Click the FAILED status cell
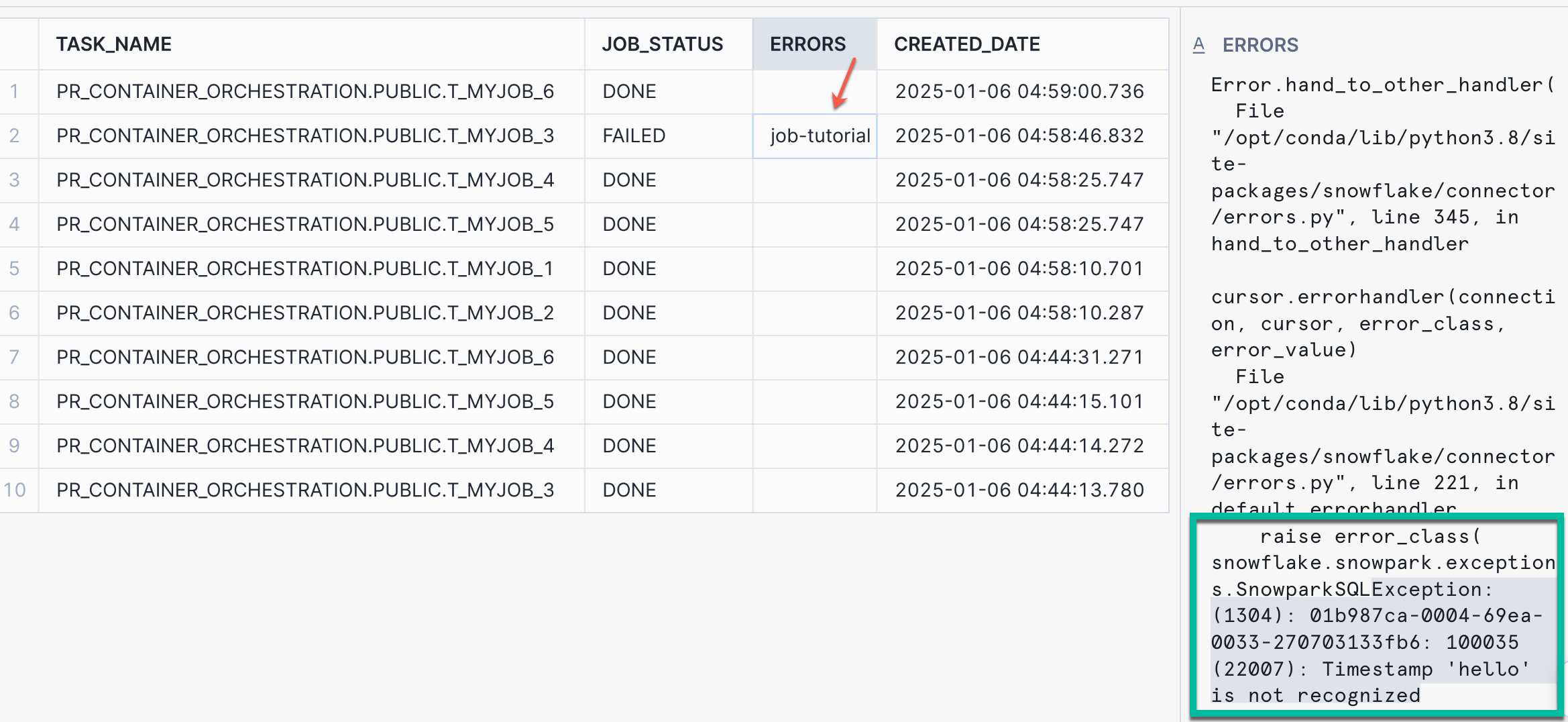Screen dimensions: 1568x722 pos(634,136)
